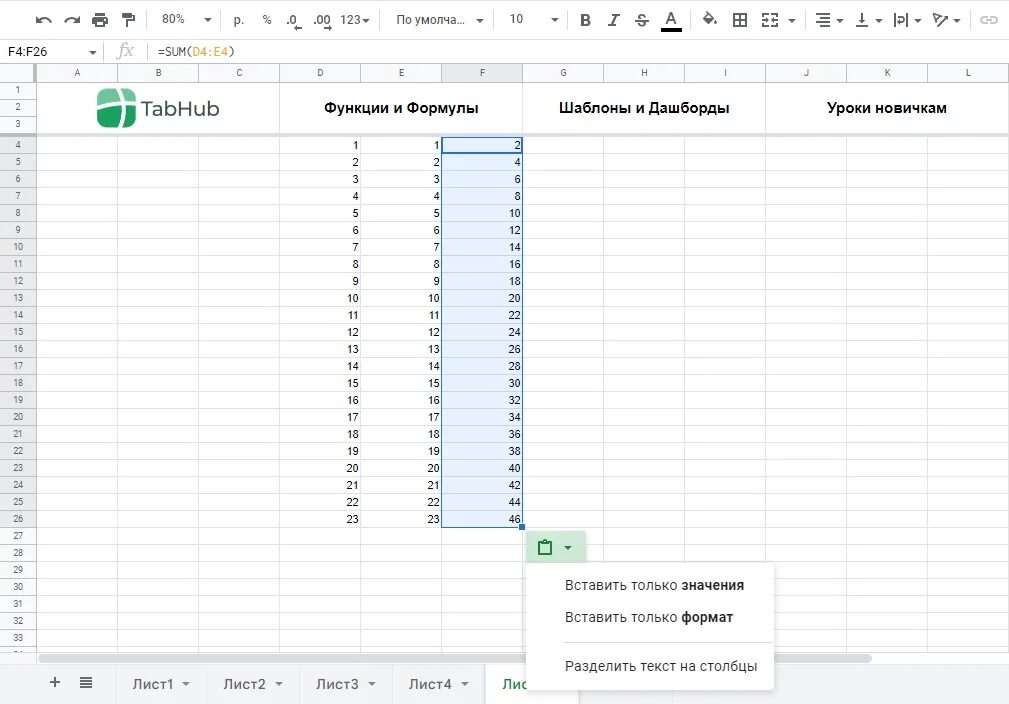1009x704 pixels.
Task: Open the text color picker
Action: 671,21
